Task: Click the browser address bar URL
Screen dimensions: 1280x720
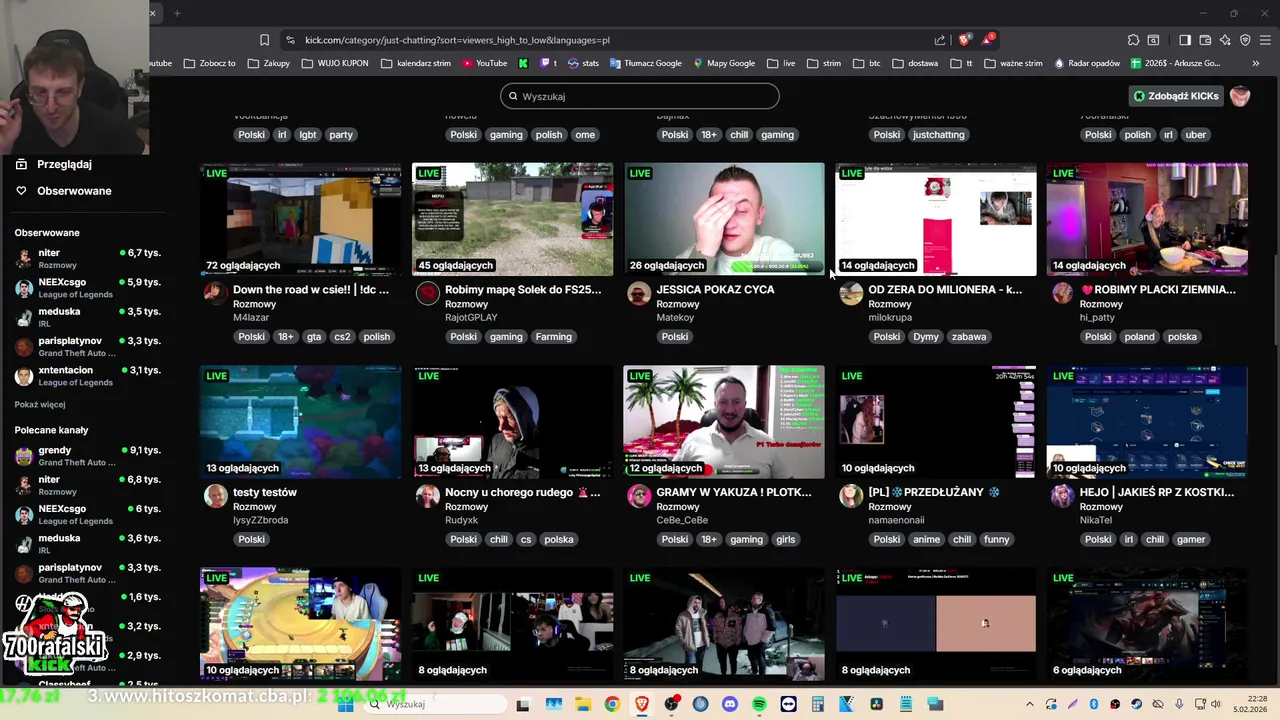Action: click(x=457, y=40)
